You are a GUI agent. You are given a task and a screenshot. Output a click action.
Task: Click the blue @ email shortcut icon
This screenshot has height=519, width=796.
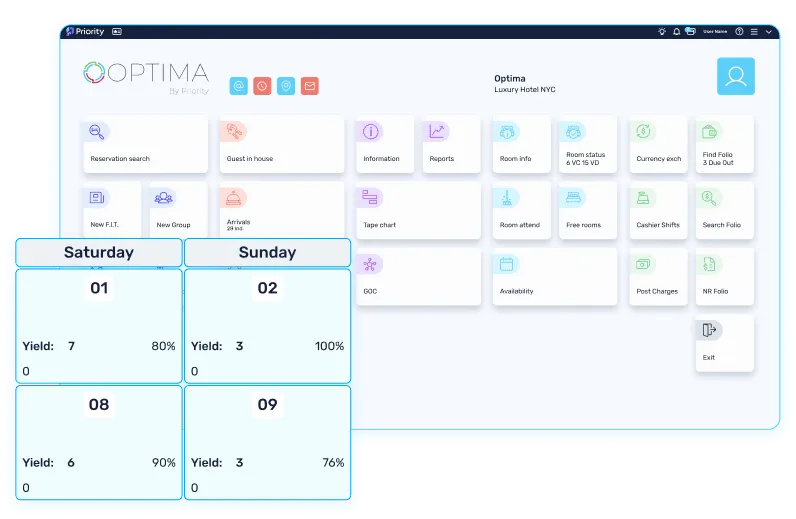[x=239, y=86]
